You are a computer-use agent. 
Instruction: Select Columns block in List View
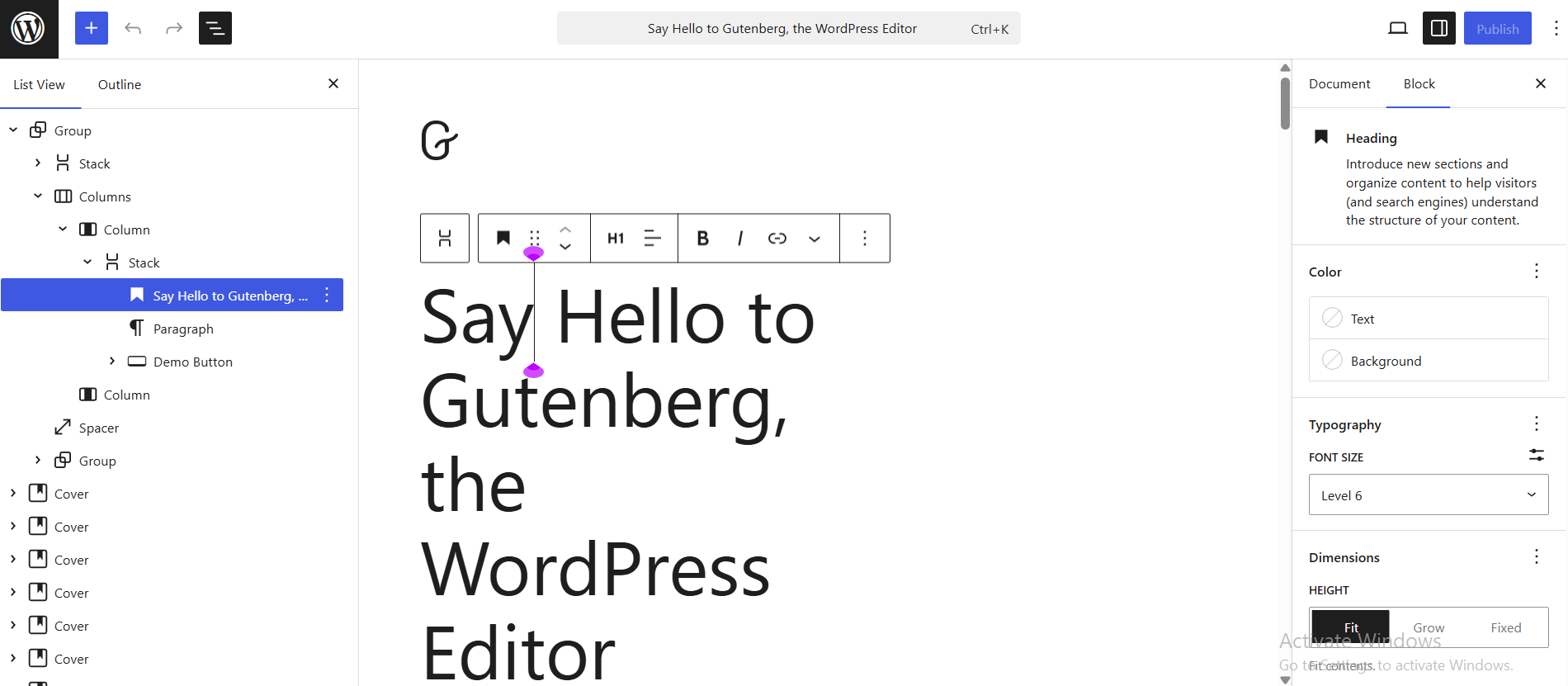(105, 196)
